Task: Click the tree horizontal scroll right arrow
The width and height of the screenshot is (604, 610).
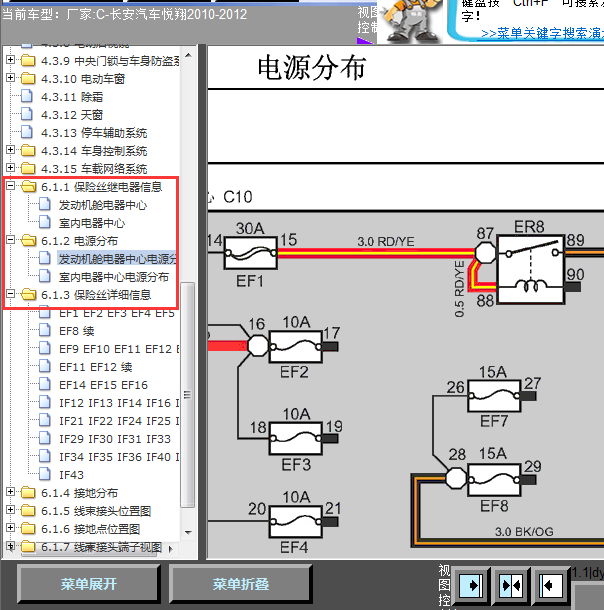Action: (170, 549)
